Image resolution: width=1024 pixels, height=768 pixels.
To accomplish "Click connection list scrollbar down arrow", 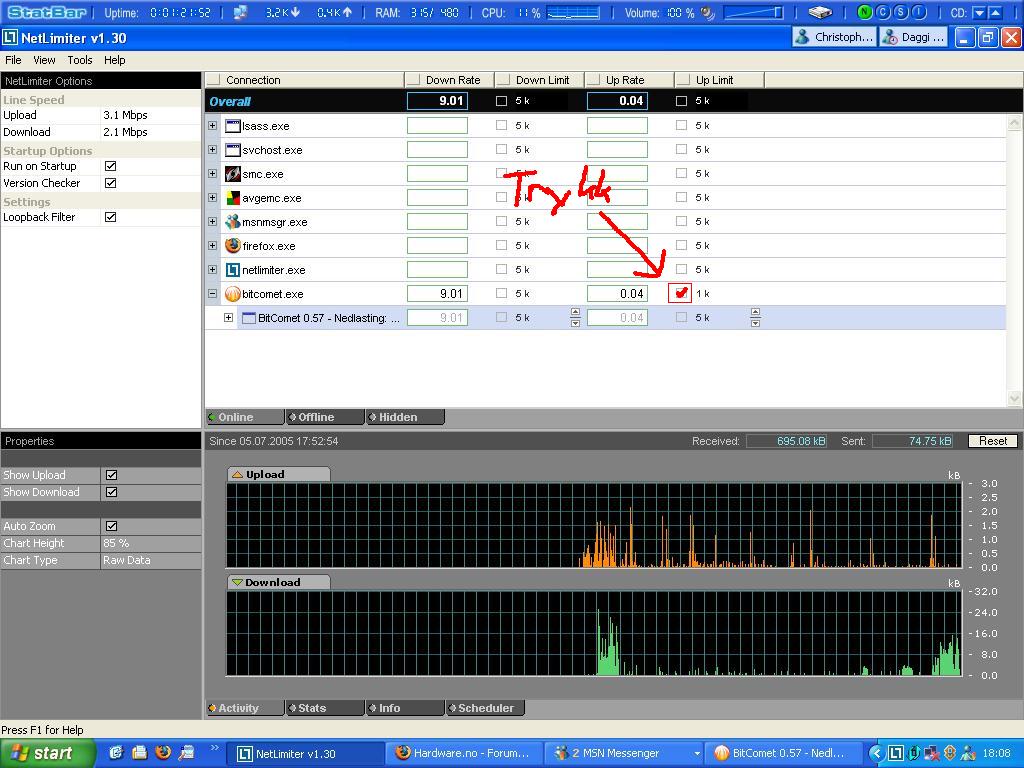I will [1014, 398].
